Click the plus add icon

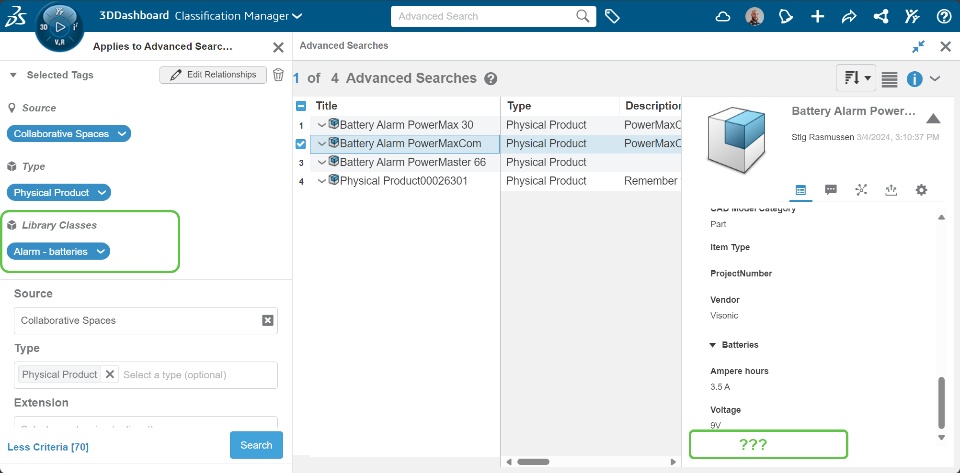tap(817, 17)
